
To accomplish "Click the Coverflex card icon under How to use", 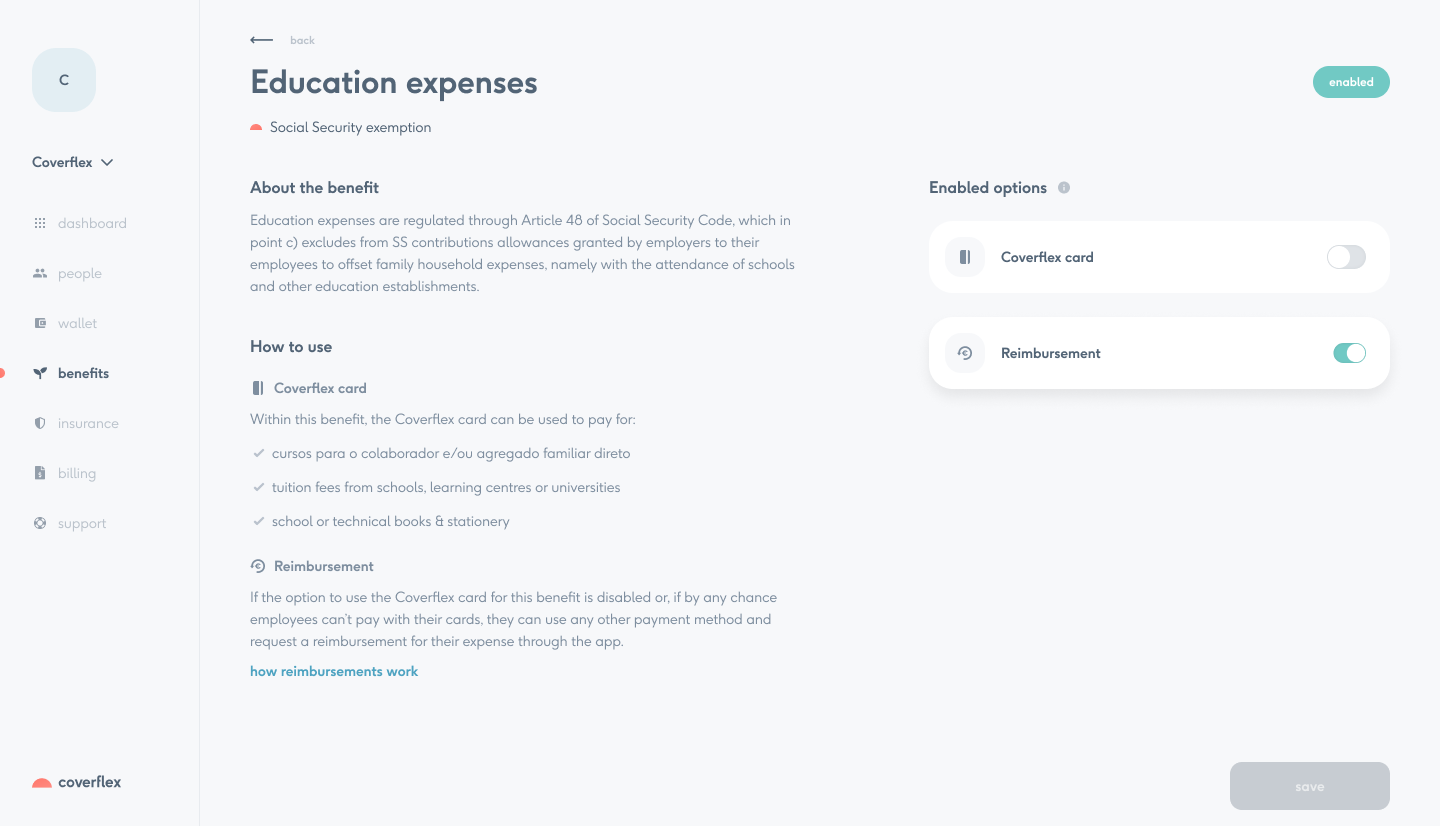I will tap(258, 388).
